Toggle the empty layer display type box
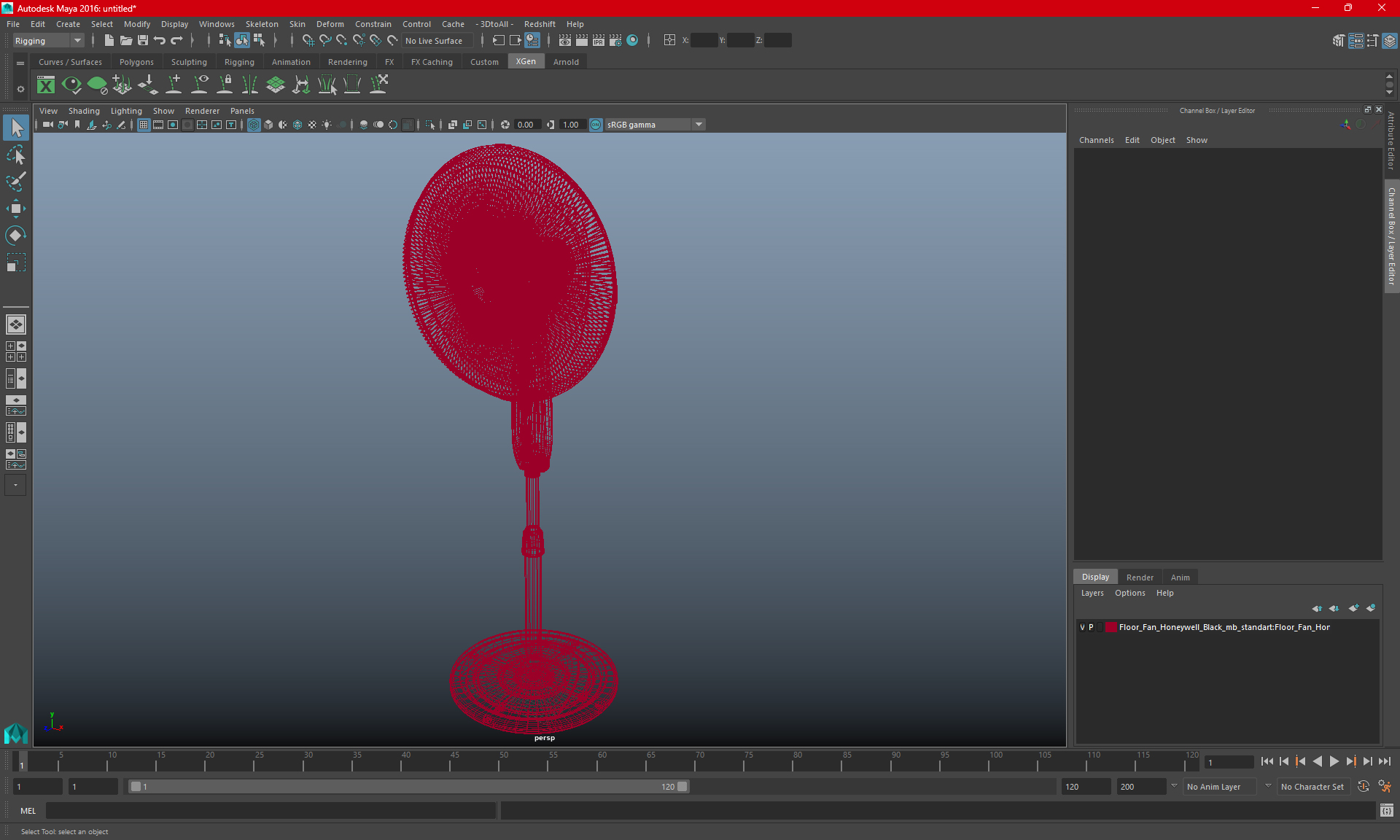Screen dimensions: 1400x840 (x=1100, y=627)
